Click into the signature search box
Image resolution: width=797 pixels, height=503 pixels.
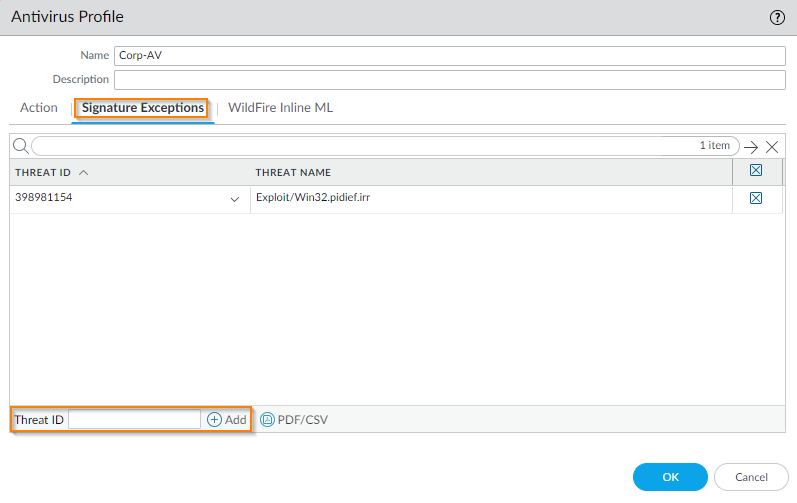360,146
